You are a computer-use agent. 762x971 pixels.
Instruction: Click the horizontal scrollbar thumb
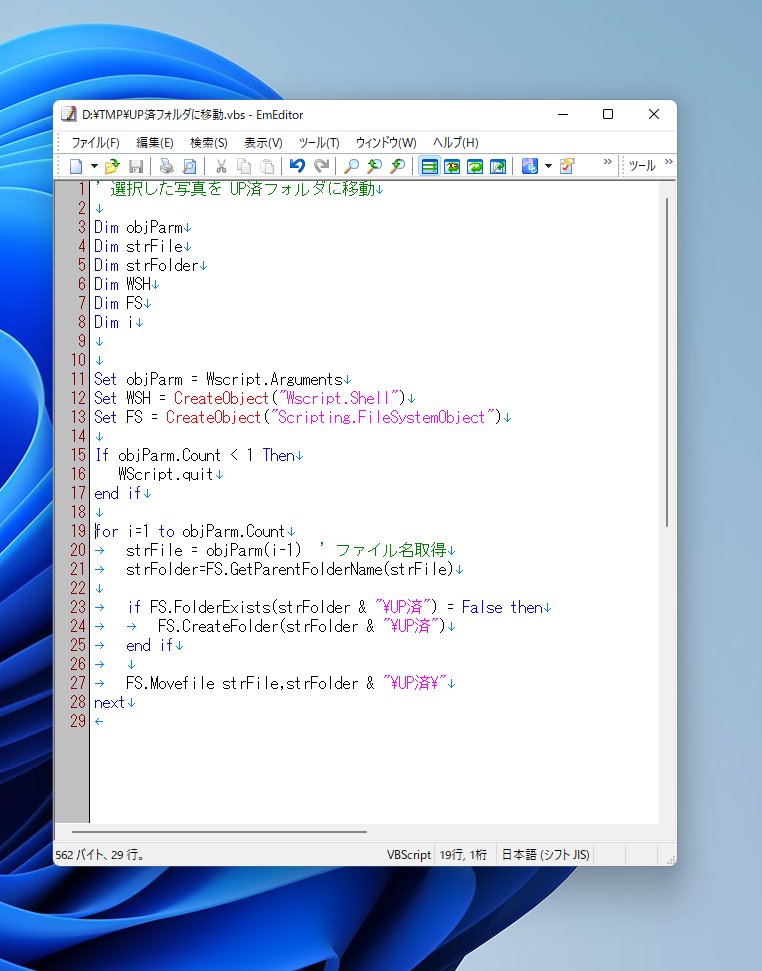(x=219, y=832)
